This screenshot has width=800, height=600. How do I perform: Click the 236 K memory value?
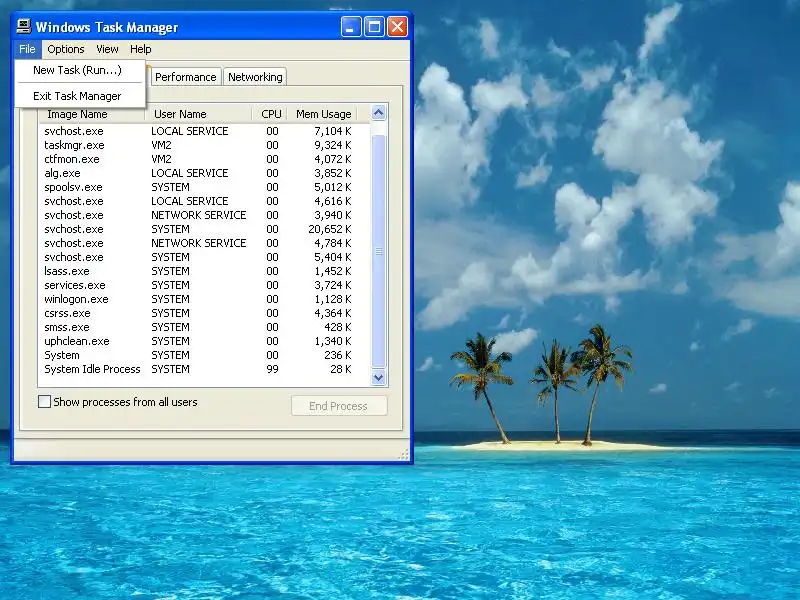338,356
